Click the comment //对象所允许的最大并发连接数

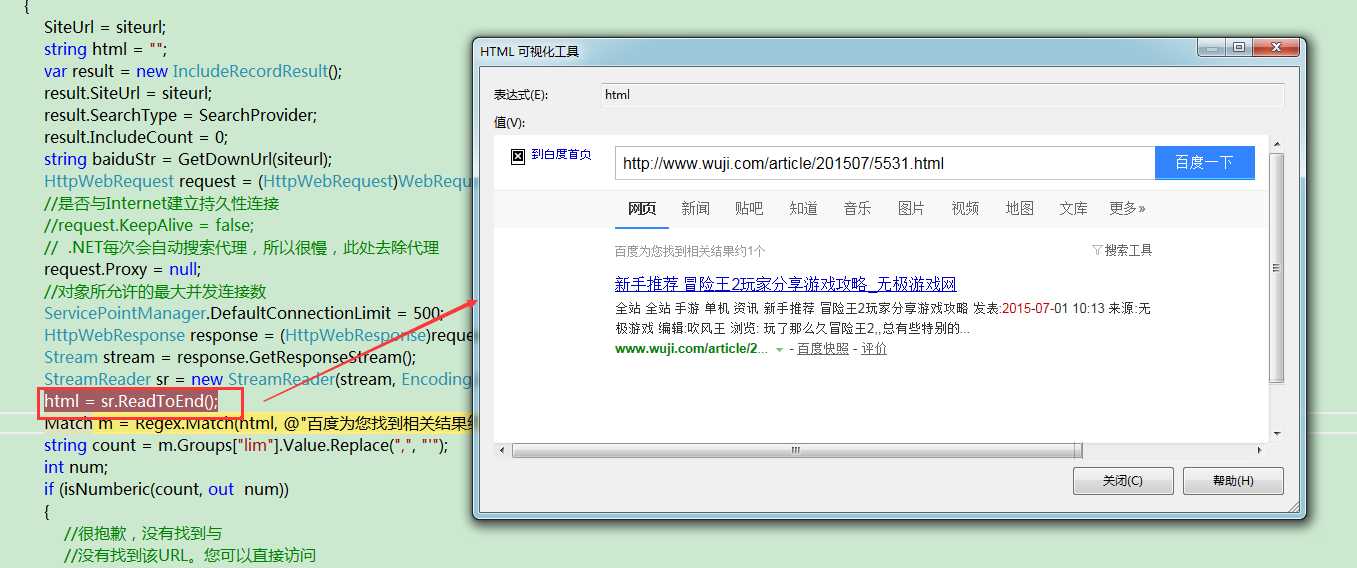tap(155, 291)
